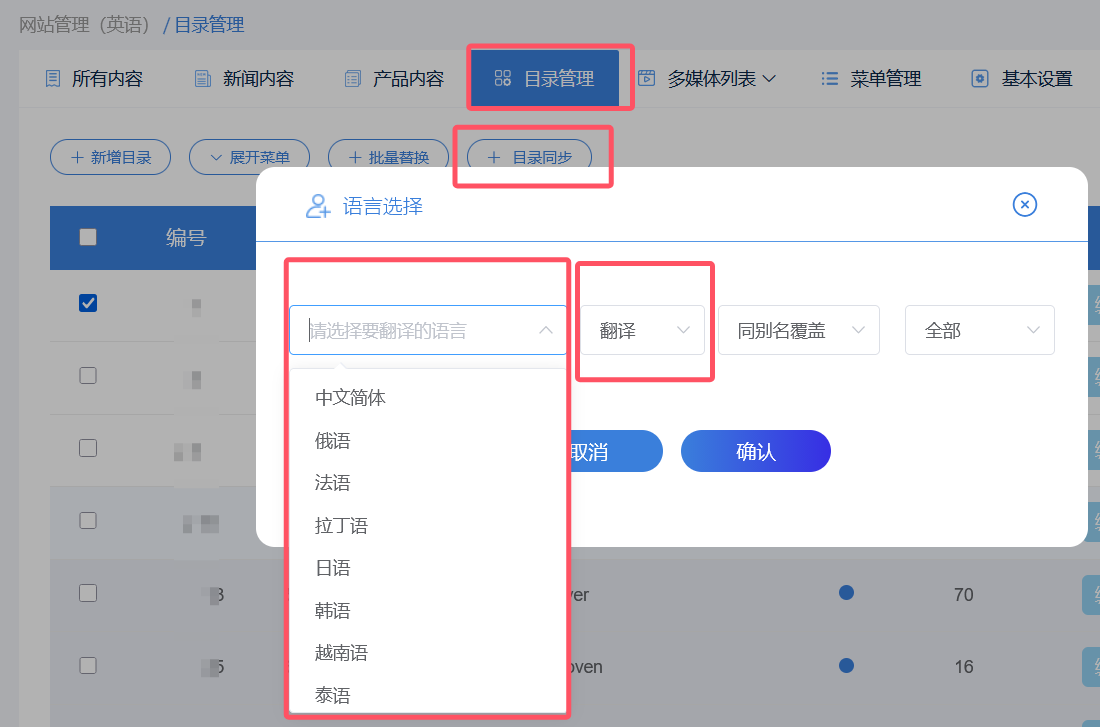Switch to the 新闻内容 tab
The image size is (1100, 727).
(x=244, y=79)
